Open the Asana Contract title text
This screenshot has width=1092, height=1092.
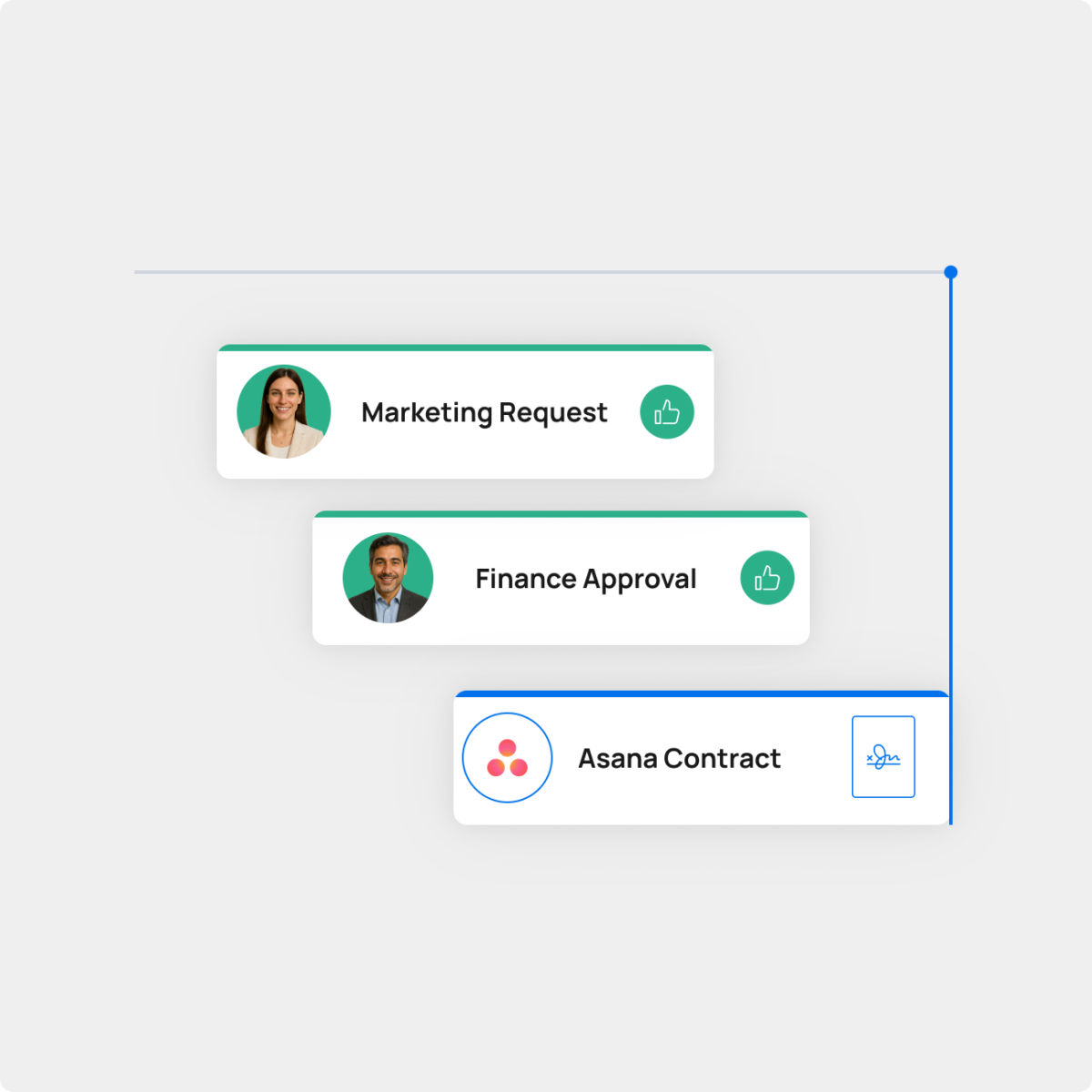point(679,759)
